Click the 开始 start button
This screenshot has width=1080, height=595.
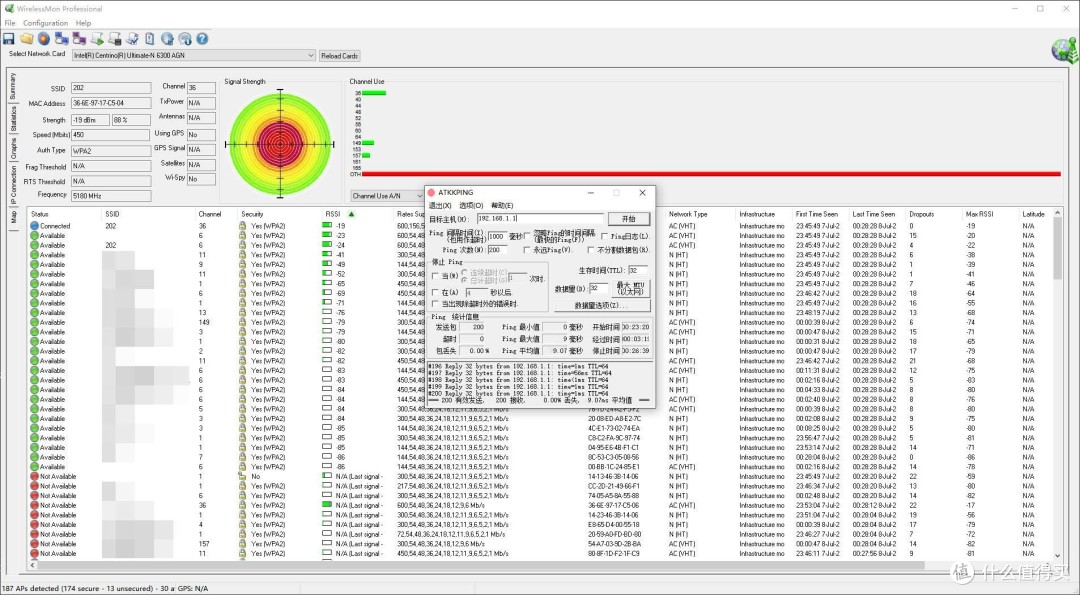628,219
